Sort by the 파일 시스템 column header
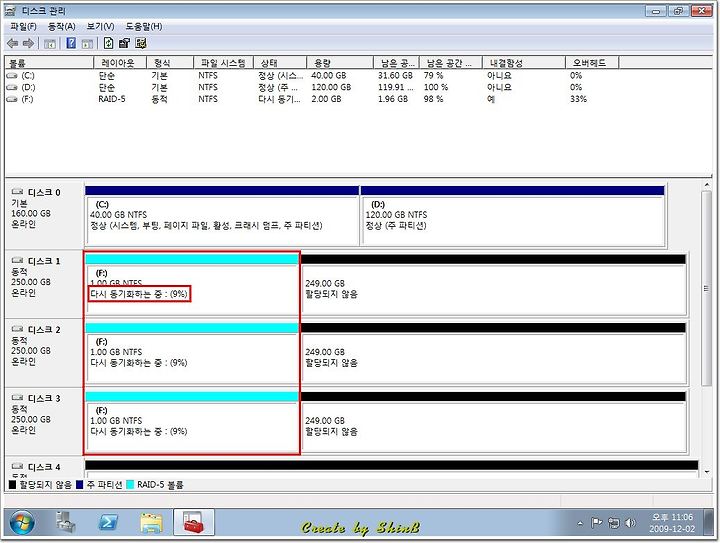The image size is (720, 543). (x=223, y=63)
